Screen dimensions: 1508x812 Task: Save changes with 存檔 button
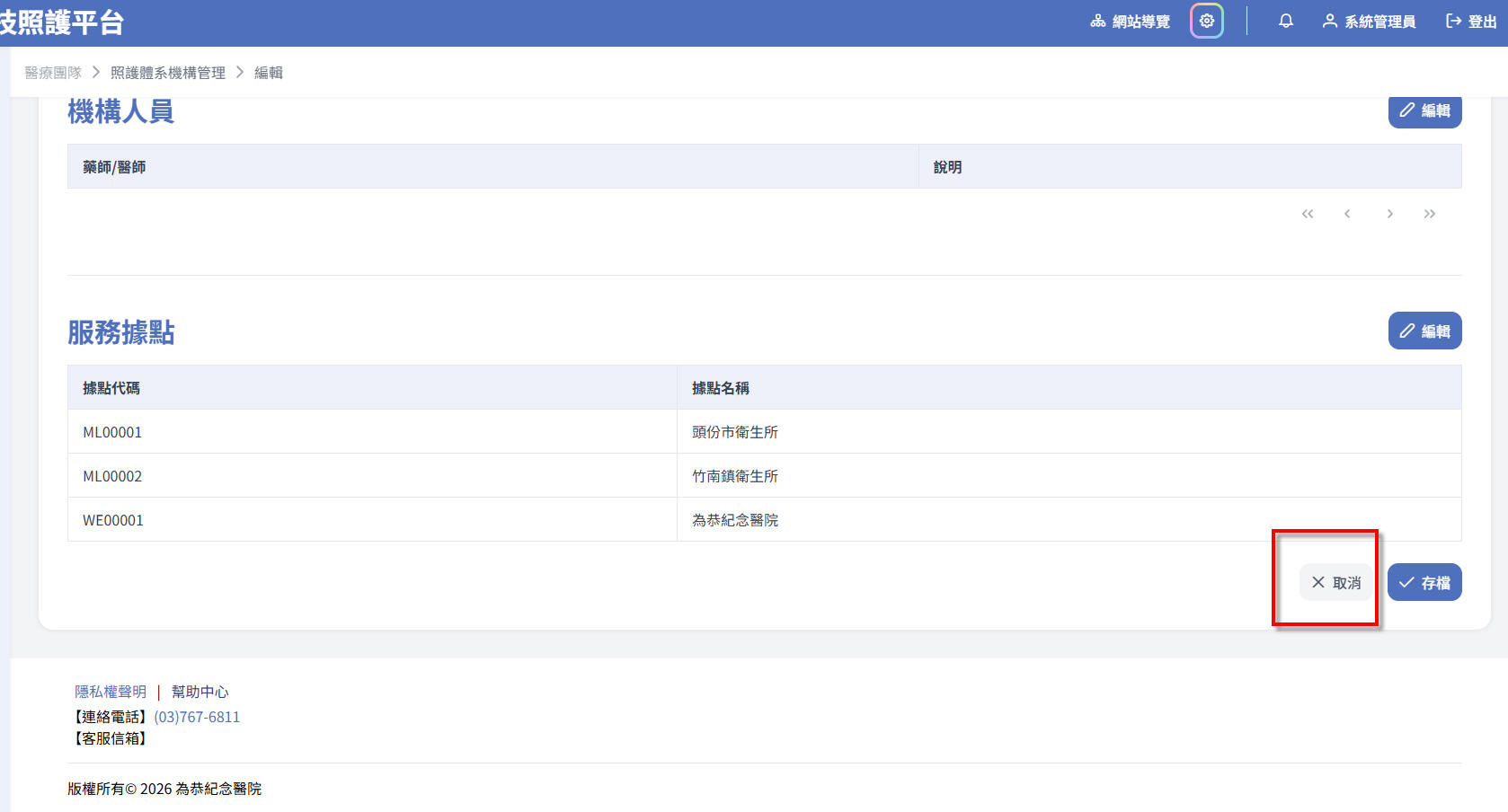click(x=1424, y=583)
